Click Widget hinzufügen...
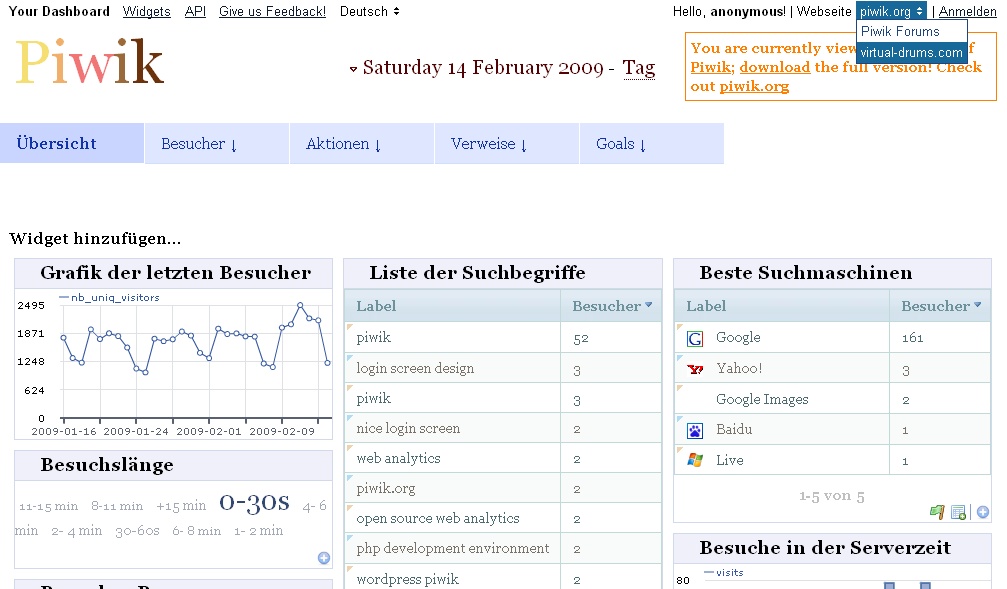Viewport: 1007px width, 589px height. pyautogui.click(x=95, y=239)
